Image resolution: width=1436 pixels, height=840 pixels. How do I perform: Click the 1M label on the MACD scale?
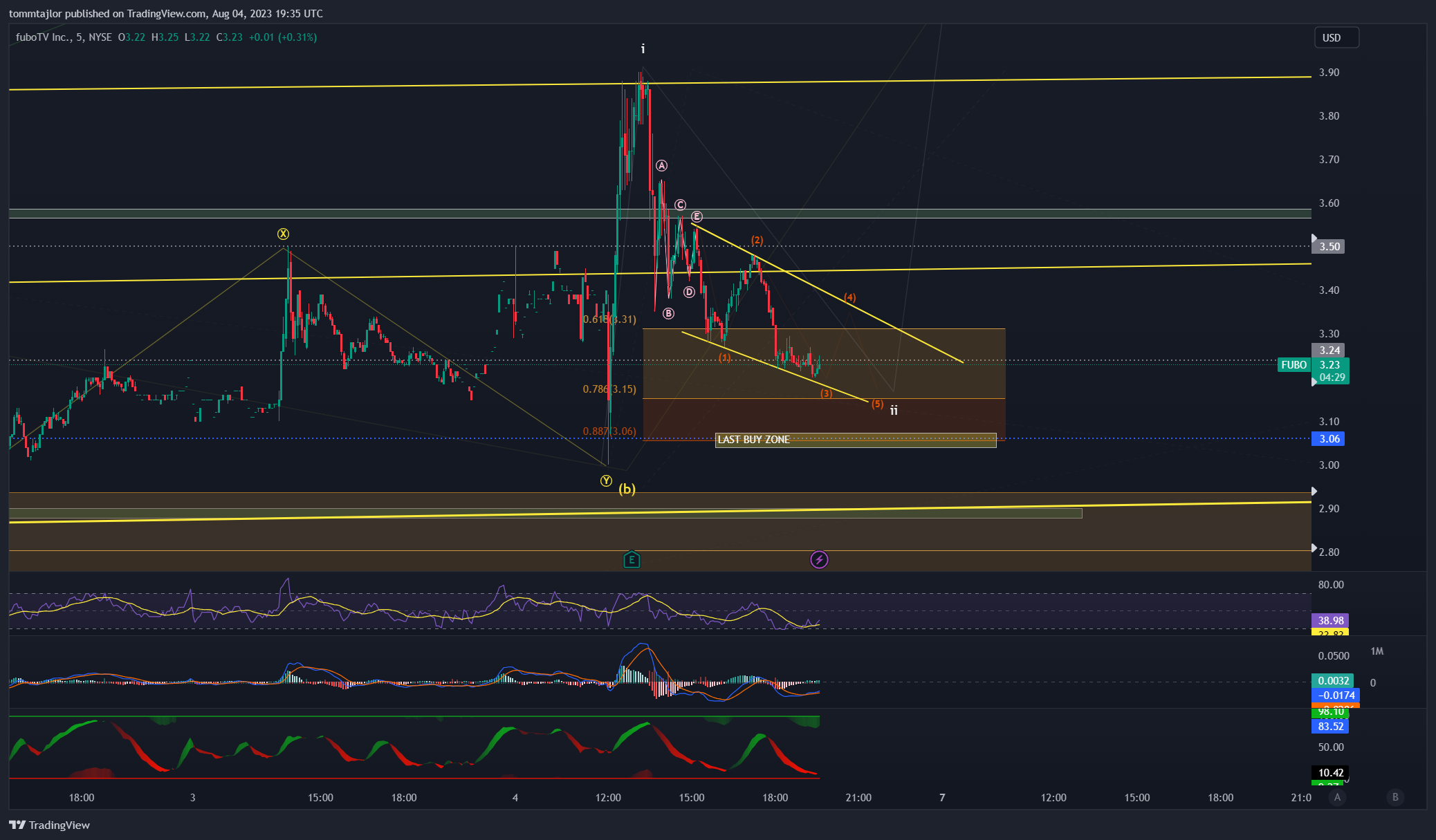pyautogui.click(x=1377, y=651)
